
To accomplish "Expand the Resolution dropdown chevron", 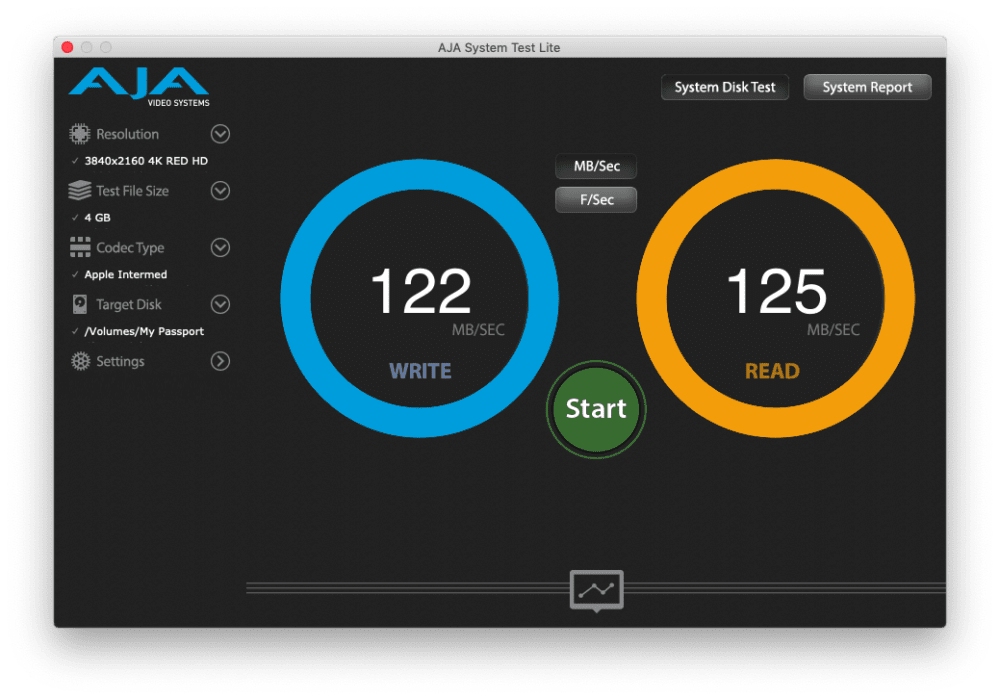I will click(220, 134).
